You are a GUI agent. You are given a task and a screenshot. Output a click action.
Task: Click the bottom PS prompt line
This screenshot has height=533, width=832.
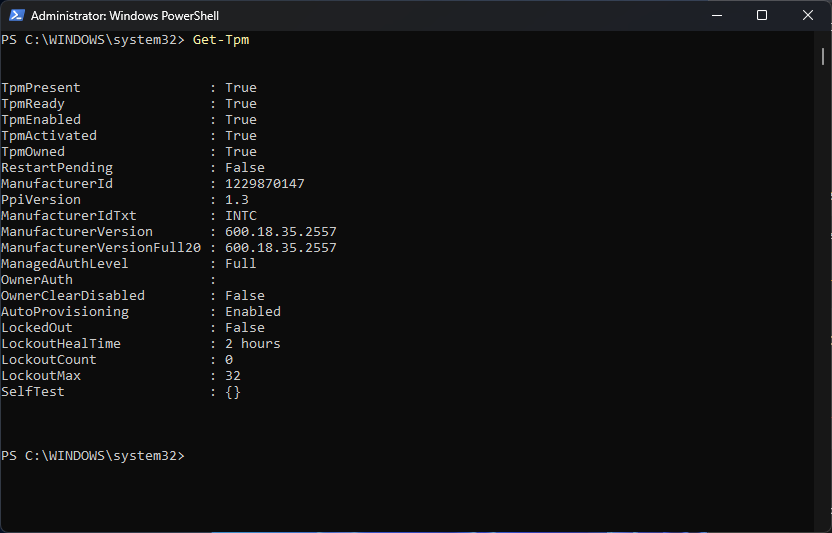(93, 456)
